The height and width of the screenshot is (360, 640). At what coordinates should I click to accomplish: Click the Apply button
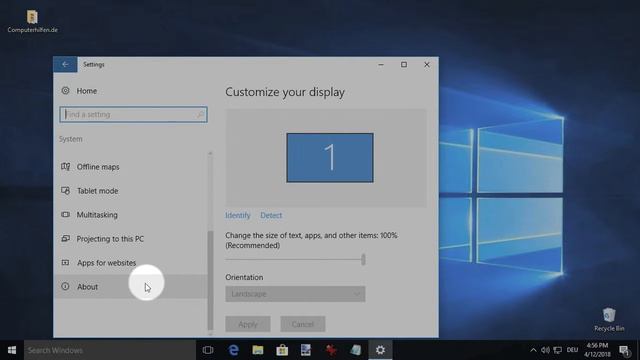[x=248, y=324]
